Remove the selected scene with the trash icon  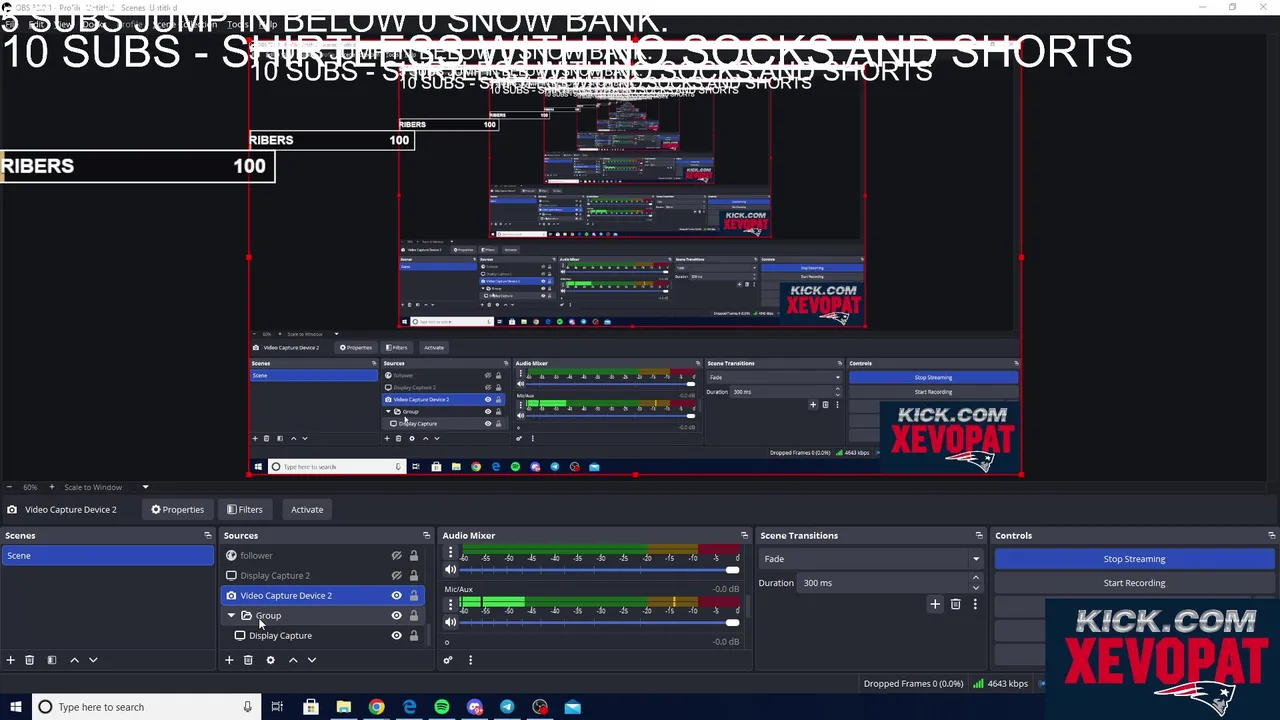(x=29, y=660)
